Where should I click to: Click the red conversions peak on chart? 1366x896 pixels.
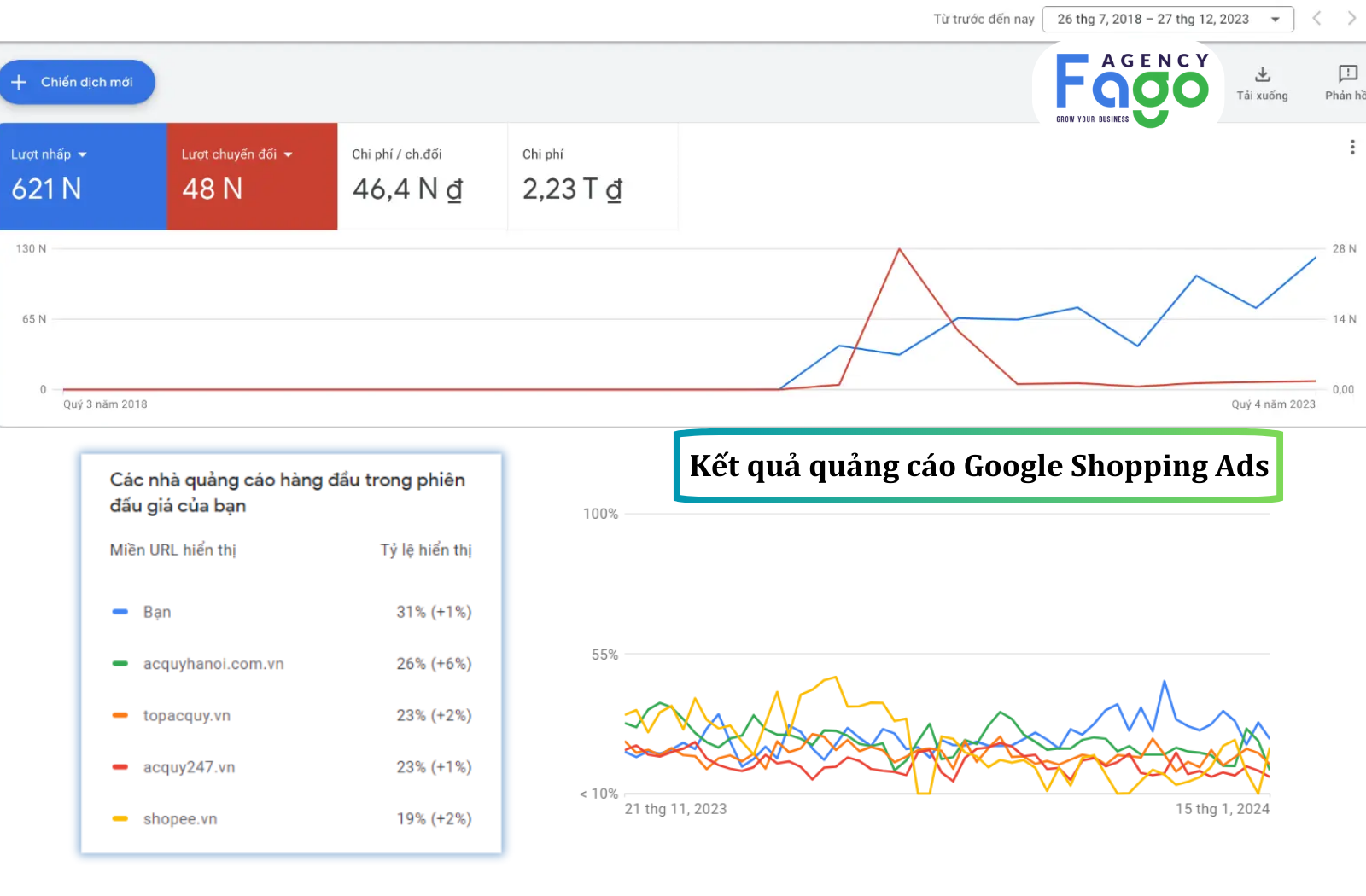pyautogui.click(x=899, y=249)
